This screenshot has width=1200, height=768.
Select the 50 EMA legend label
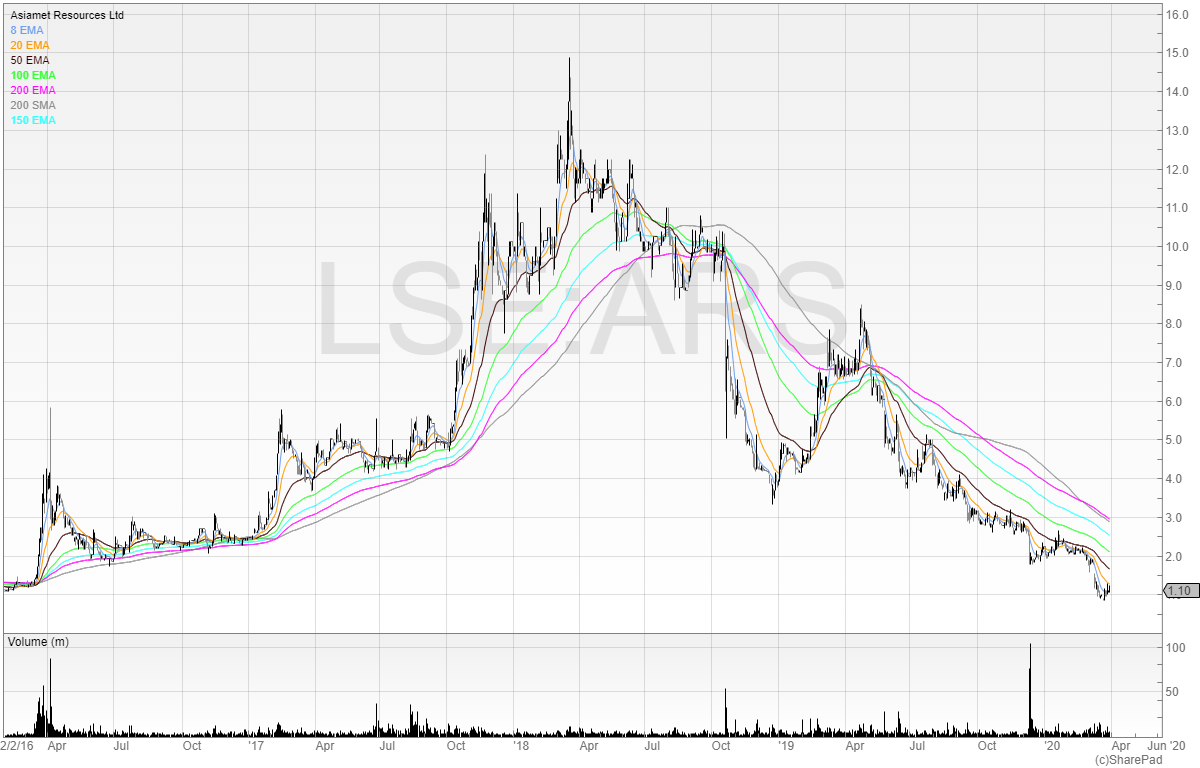coord(30,61)
